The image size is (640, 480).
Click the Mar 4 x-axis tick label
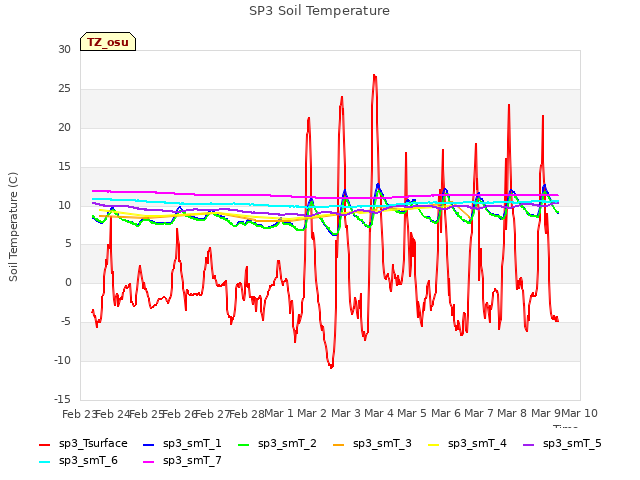point(379,413)
